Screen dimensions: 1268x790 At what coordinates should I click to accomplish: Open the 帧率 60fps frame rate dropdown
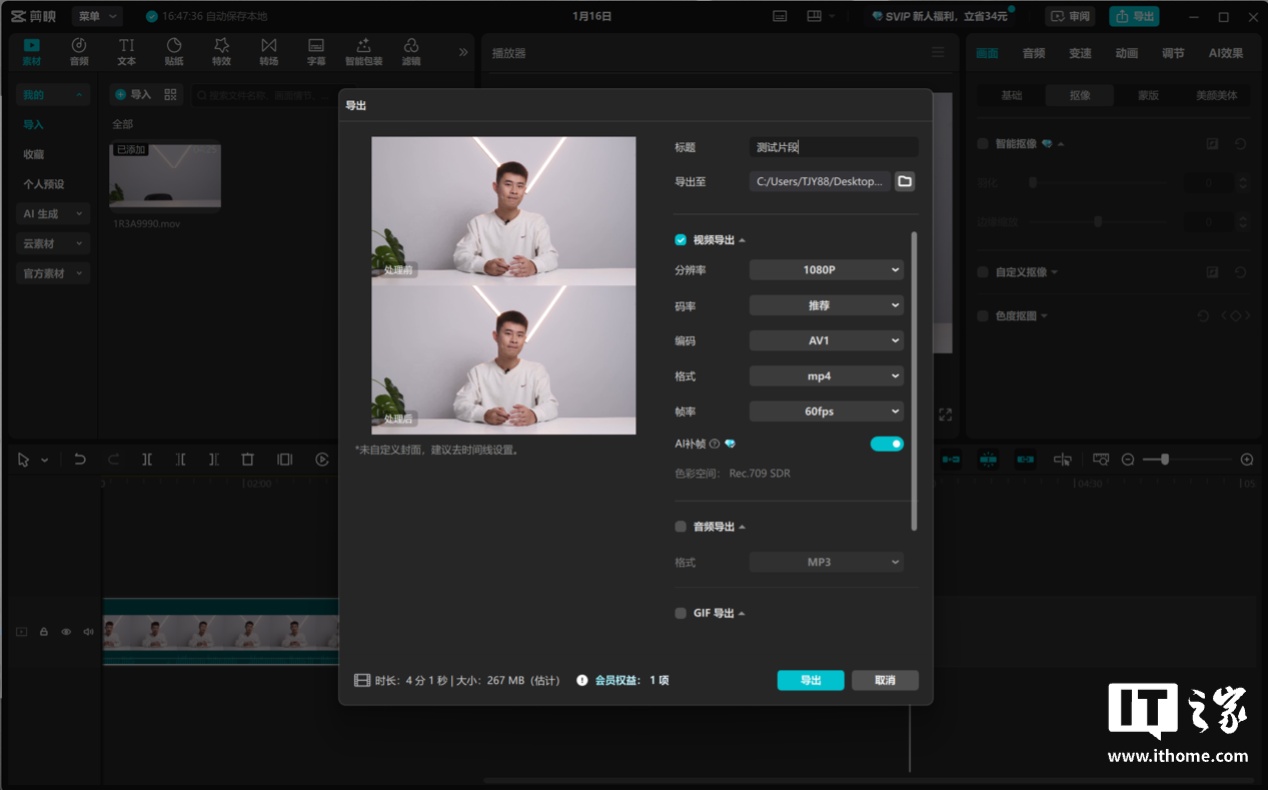826,412
